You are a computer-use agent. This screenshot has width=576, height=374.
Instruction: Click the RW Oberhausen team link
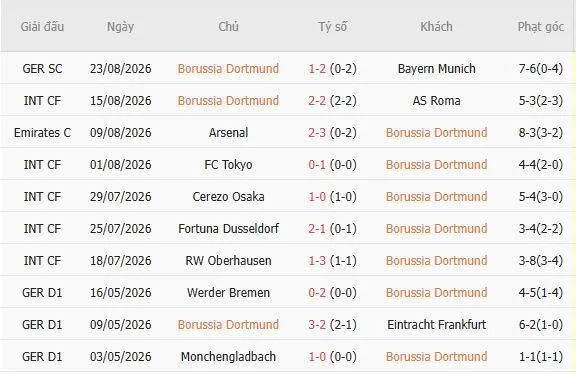[x=228, y=260]
